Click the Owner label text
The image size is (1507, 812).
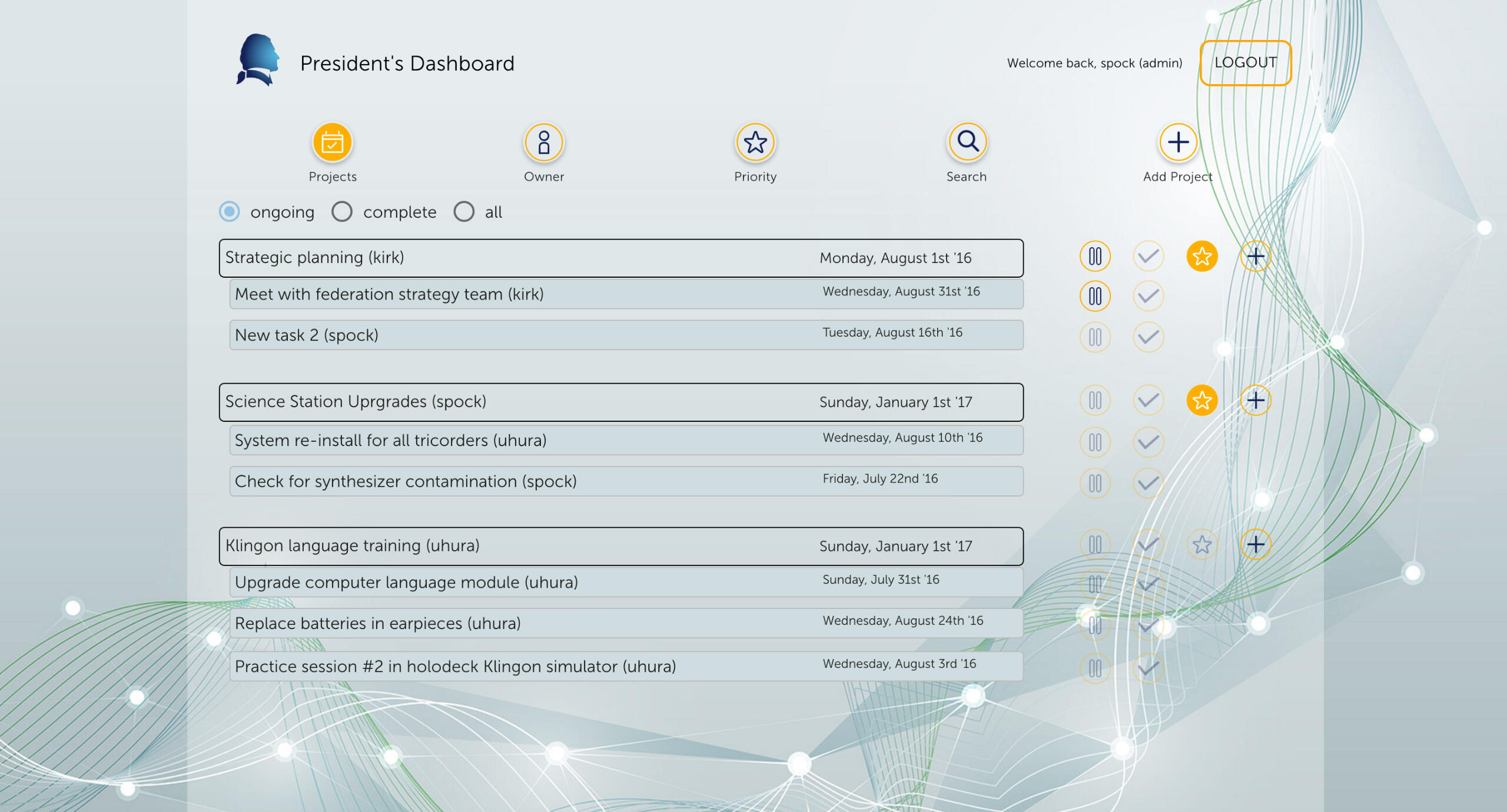pyautogui.click(x=544, y=177)
